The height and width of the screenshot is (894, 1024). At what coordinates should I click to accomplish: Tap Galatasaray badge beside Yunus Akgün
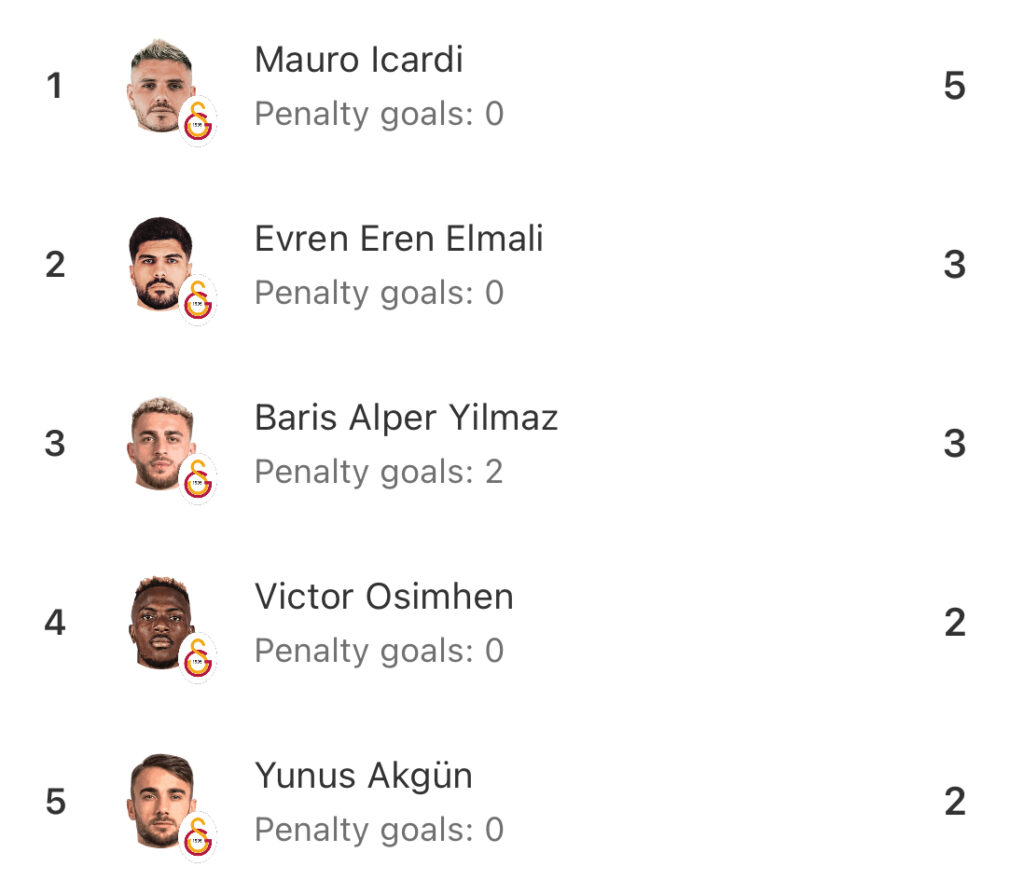pos(198,837)
